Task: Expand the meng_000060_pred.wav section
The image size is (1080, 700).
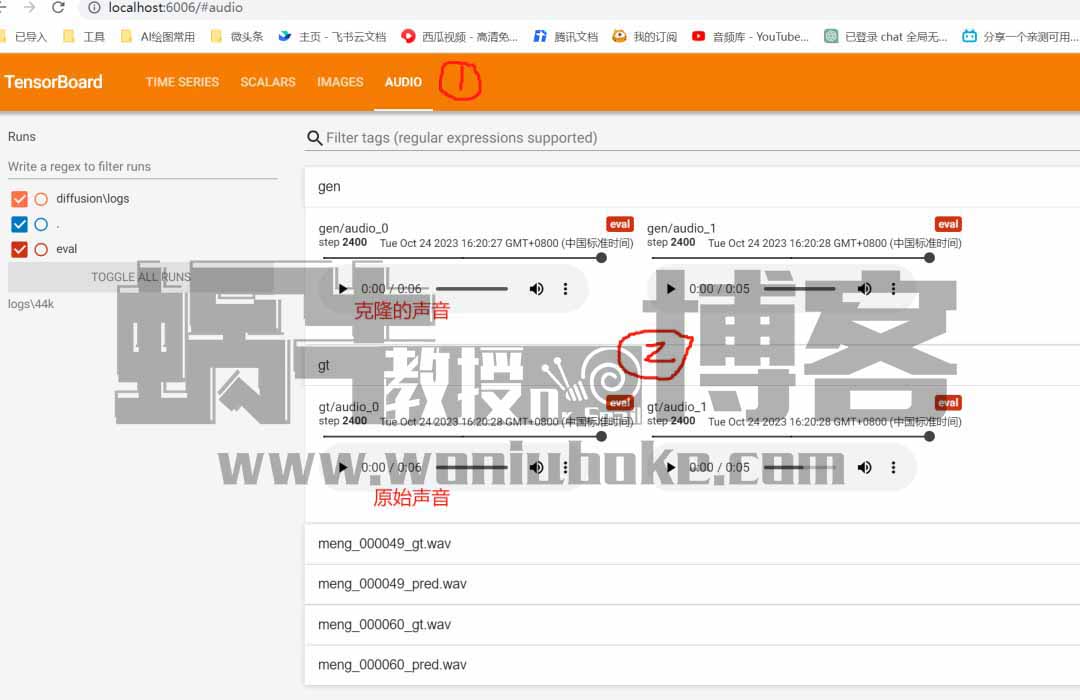Action: pos(392,664)
